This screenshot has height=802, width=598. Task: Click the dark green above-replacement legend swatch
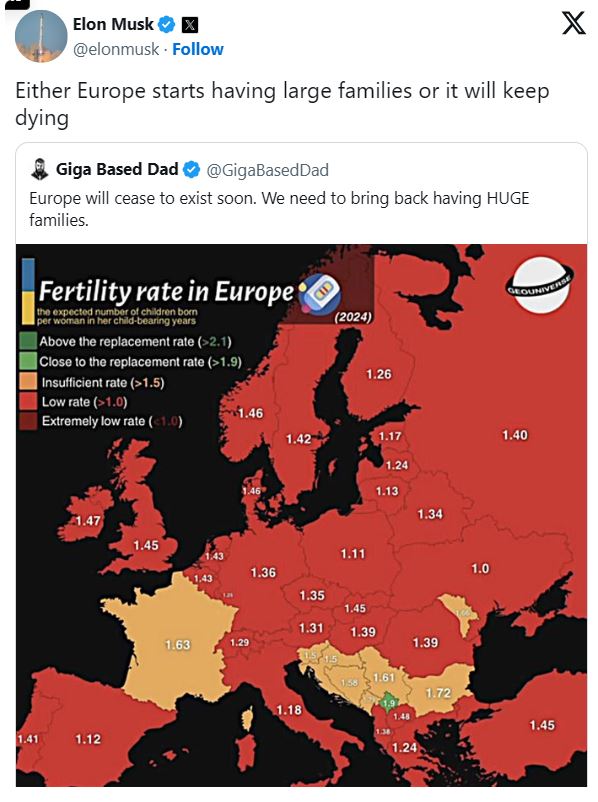click(28, 341)
